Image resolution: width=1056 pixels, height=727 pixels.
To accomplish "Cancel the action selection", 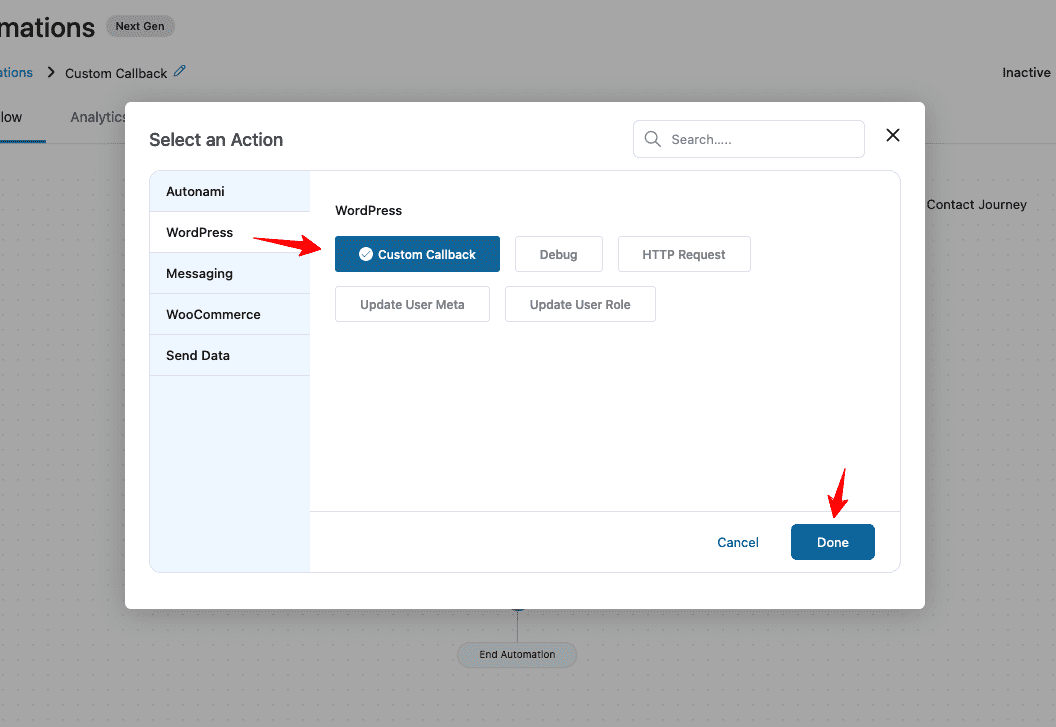I will pyautogui.click(x=737, y=541).
